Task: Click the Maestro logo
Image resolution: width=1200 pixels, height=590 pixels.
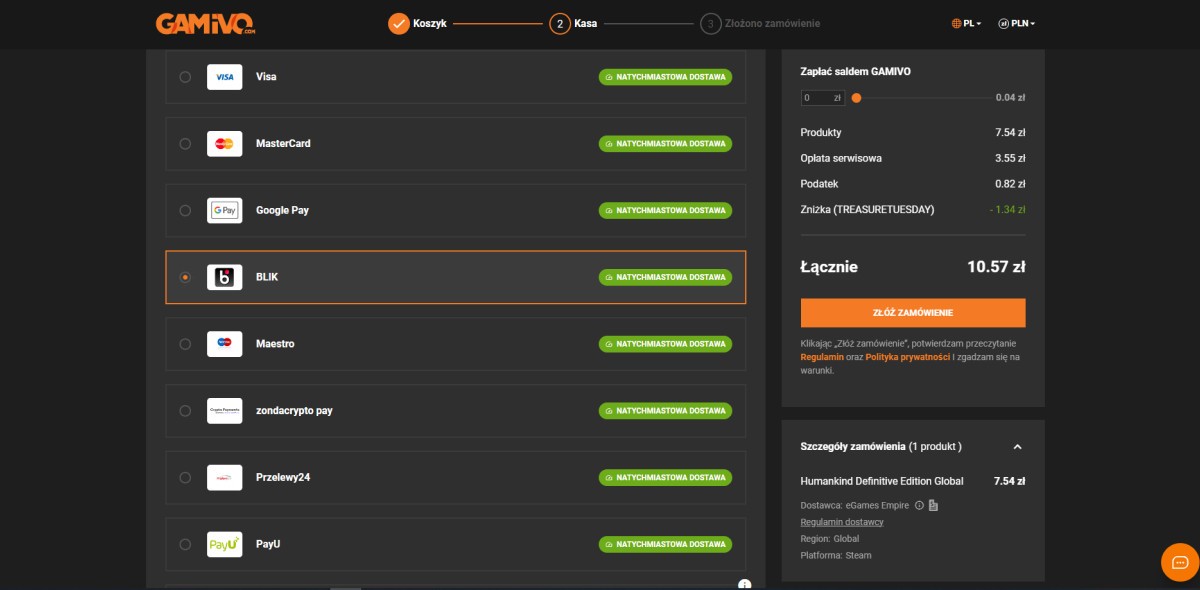Action: tap(224, 344)
